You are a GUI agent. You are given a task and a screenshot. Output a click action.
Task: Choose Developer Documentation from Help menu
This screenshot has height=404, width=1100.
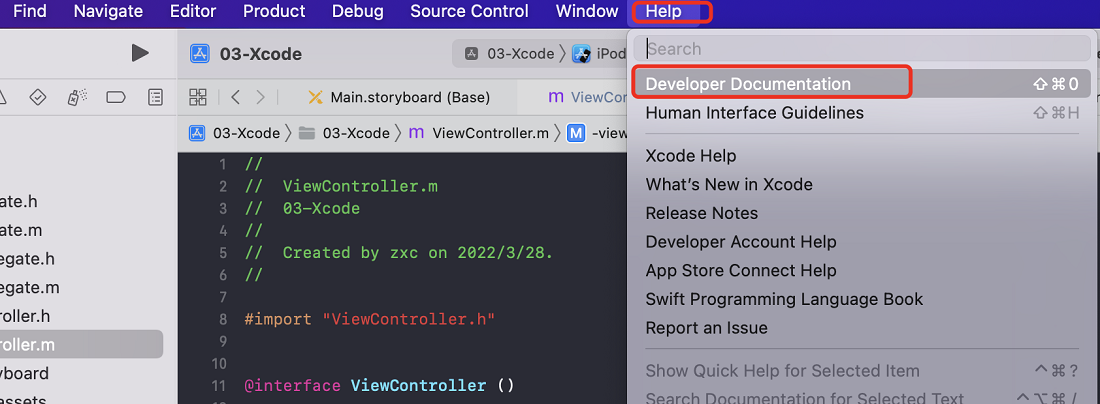[x=748, y=84]
